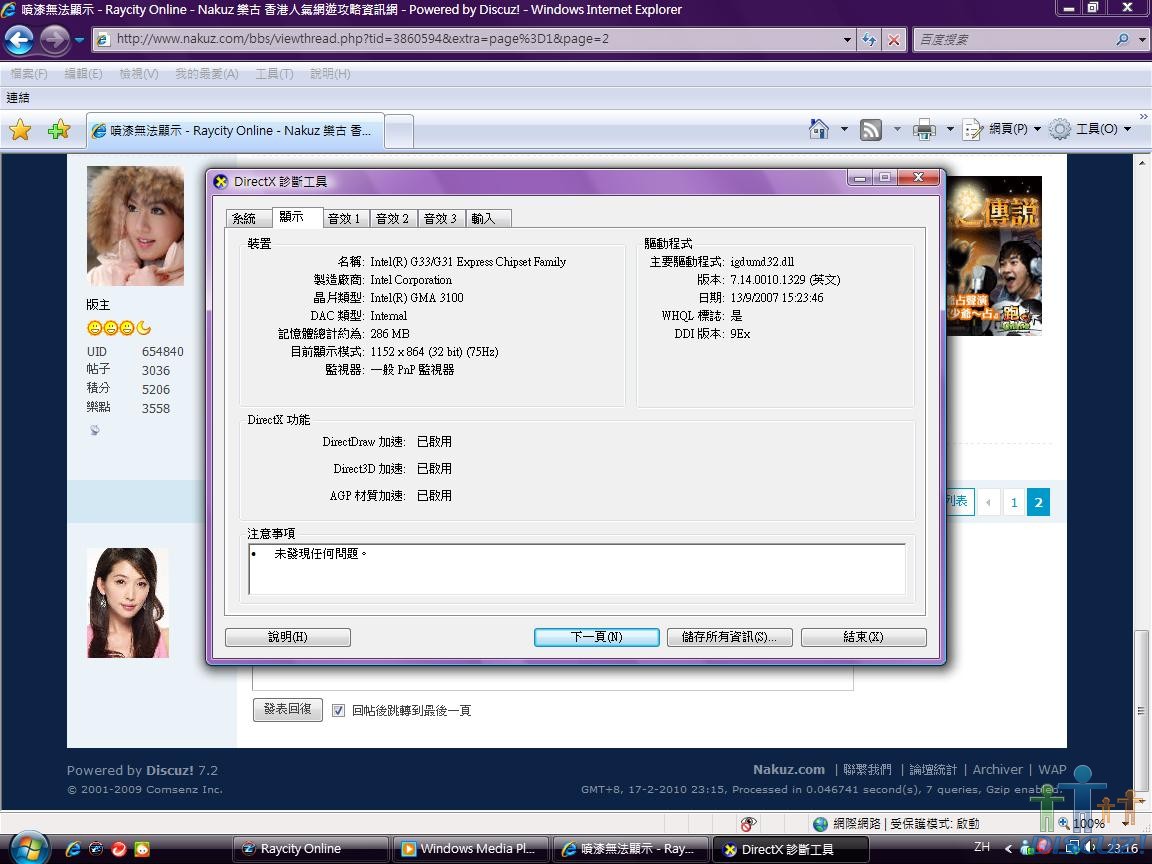Open the search provider dropdown arrow

point(1142,40)
